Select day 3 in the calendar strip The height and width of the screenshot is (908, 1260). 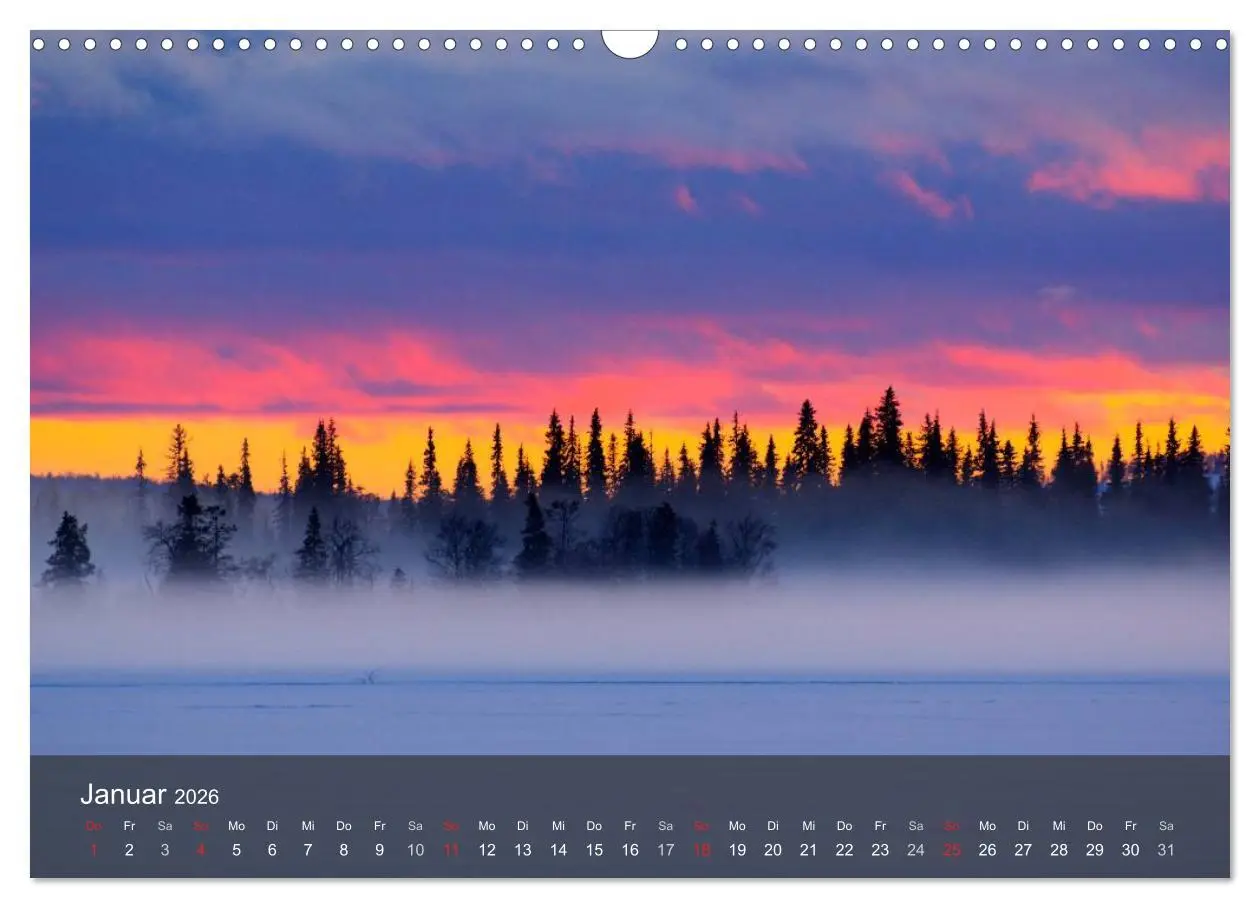pos(165,850)
